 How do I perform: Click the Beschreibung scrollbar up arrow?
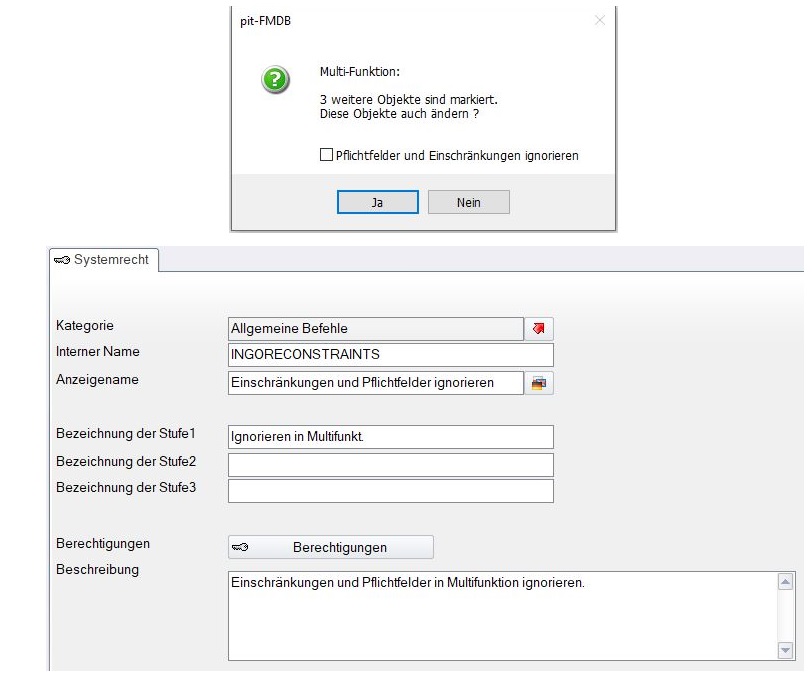point(786,582)
